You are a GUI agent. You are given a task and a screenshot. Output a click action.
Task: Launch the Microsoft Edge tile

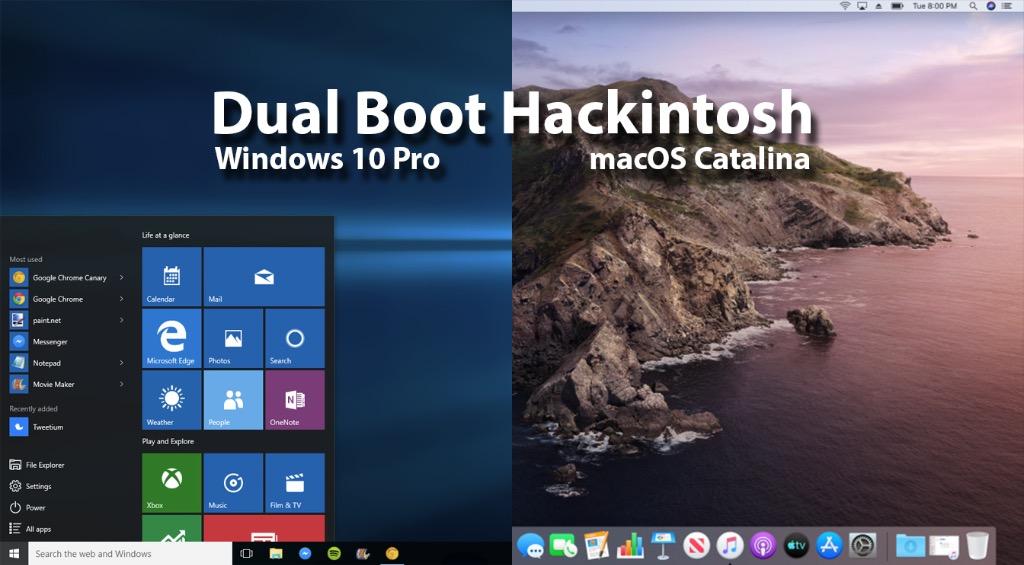pyautogui.click(x=171, y=338)
